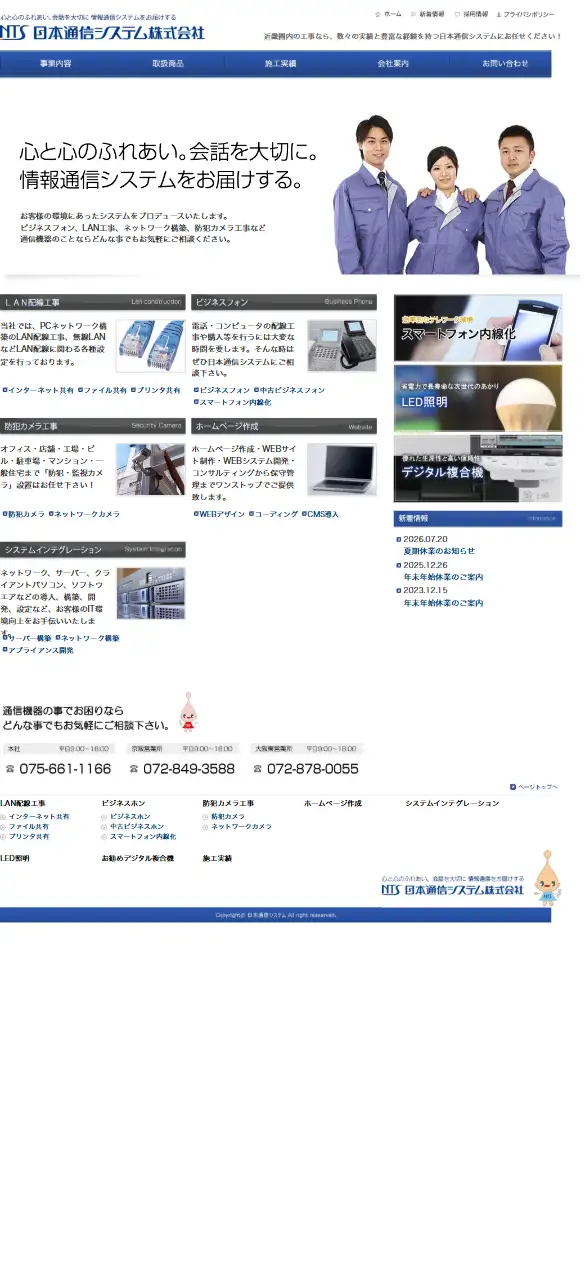Open footer インターネット共有 link
This screenshot has height=1266, width=585.
[39, 816]
